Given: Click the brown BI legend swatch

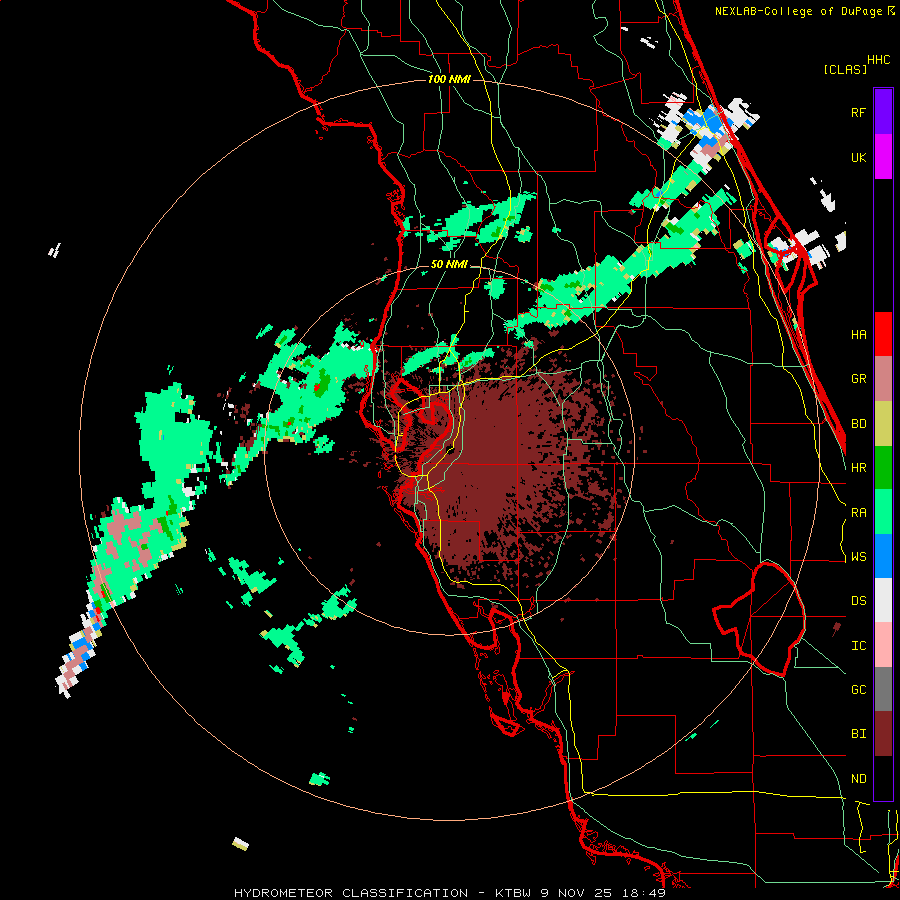Looking at the screenshot, I should point(883,734).
